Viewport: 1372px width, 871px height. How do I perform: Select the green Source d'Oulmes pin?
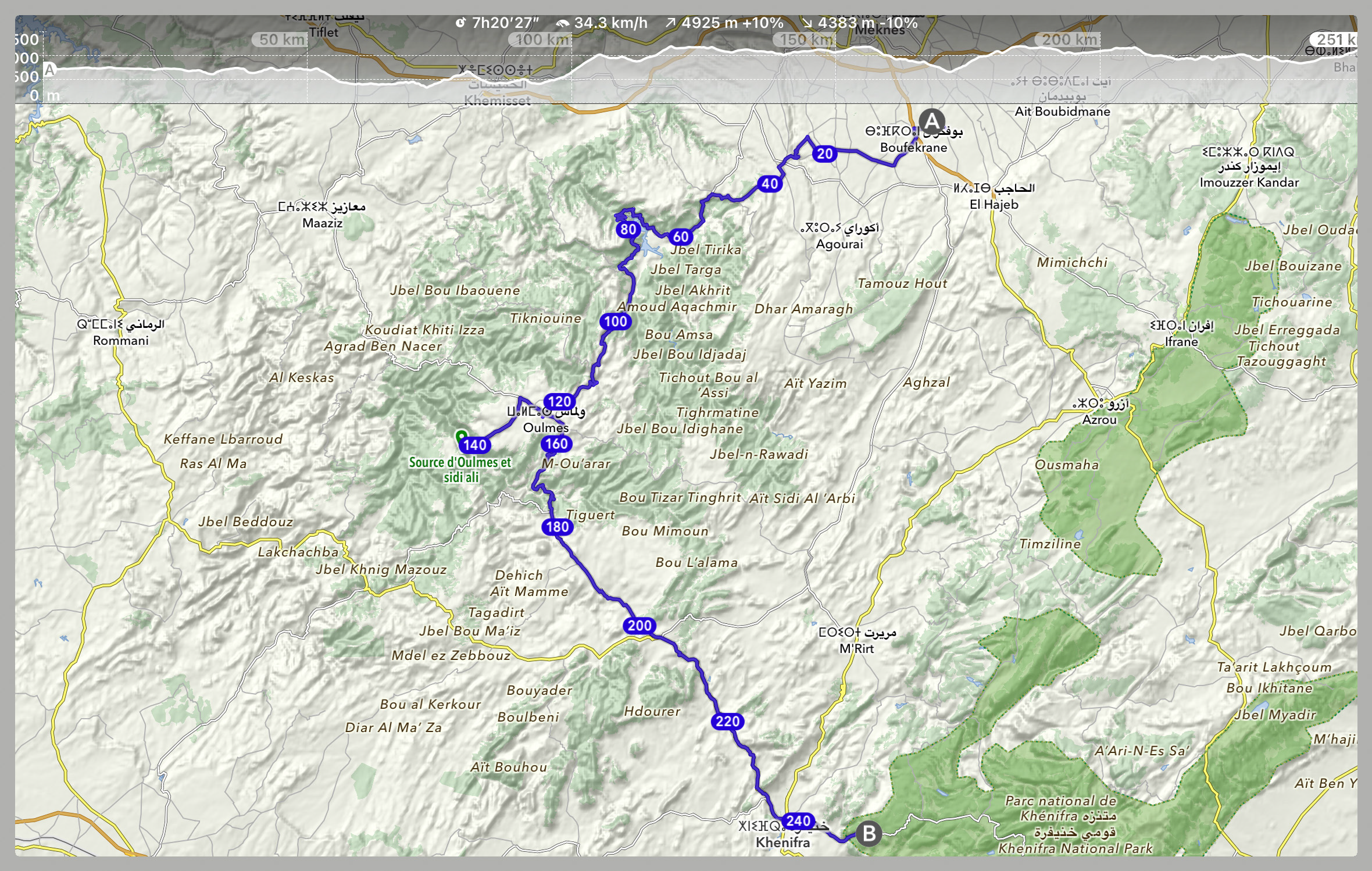pyautogui.click(x=461, y=436)
